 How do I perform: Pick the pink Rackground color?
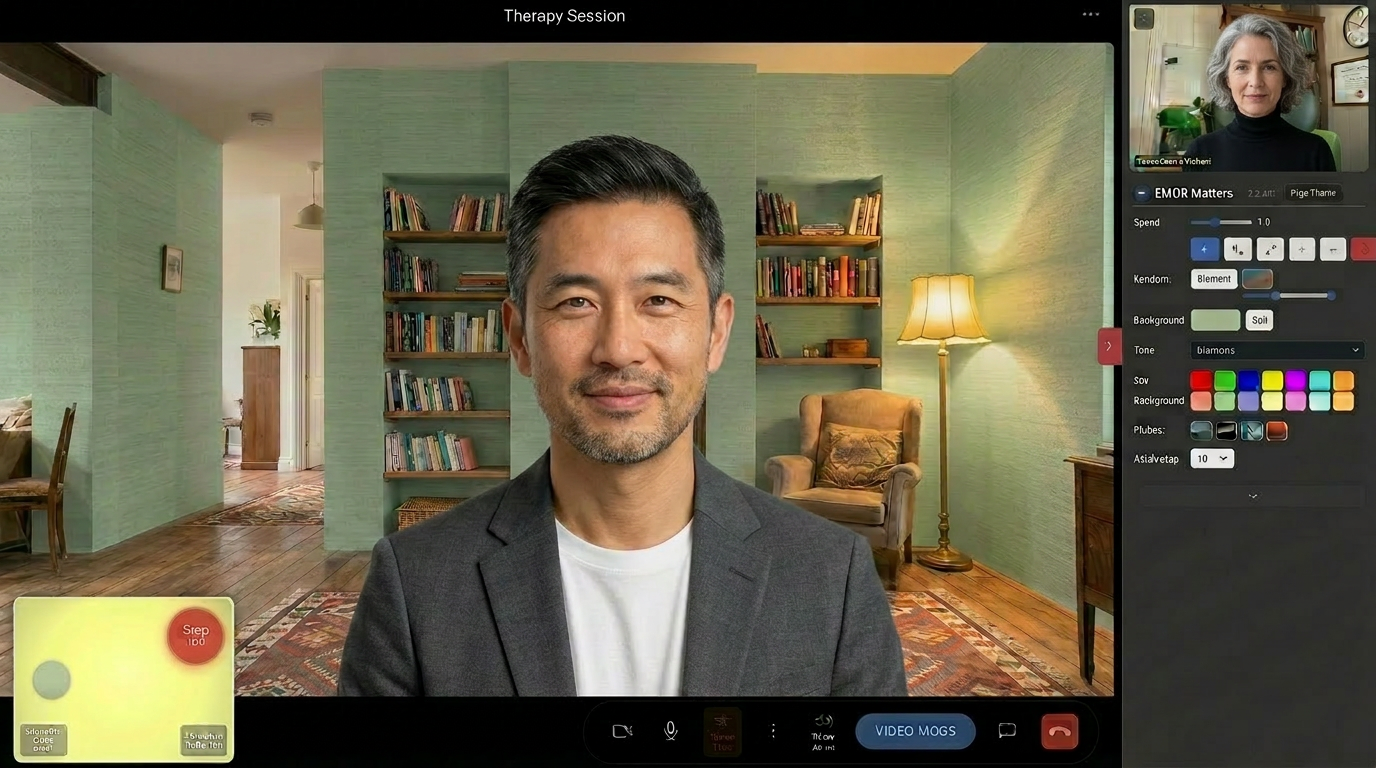click(1296, 401)
